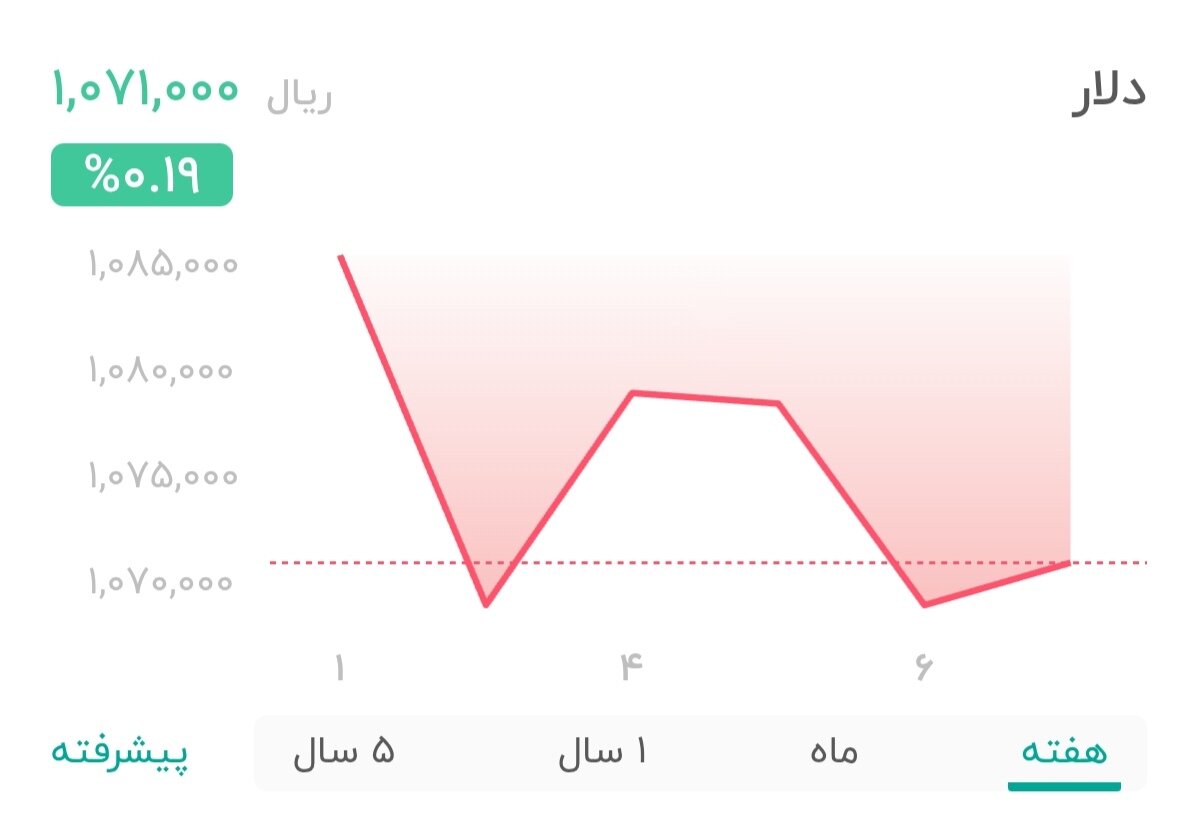Click the ۶ label on the x-axis

(x=925, y=660)
